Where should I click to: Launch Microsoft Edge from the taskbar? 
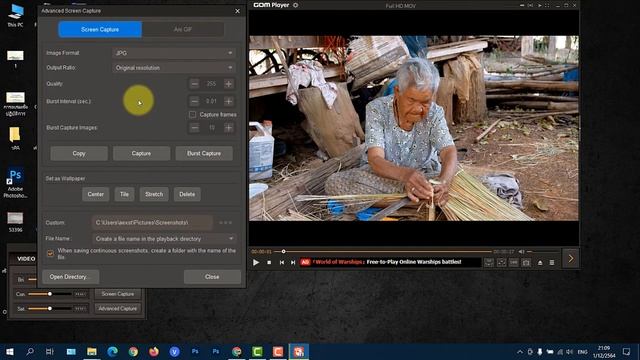point(112,351)
